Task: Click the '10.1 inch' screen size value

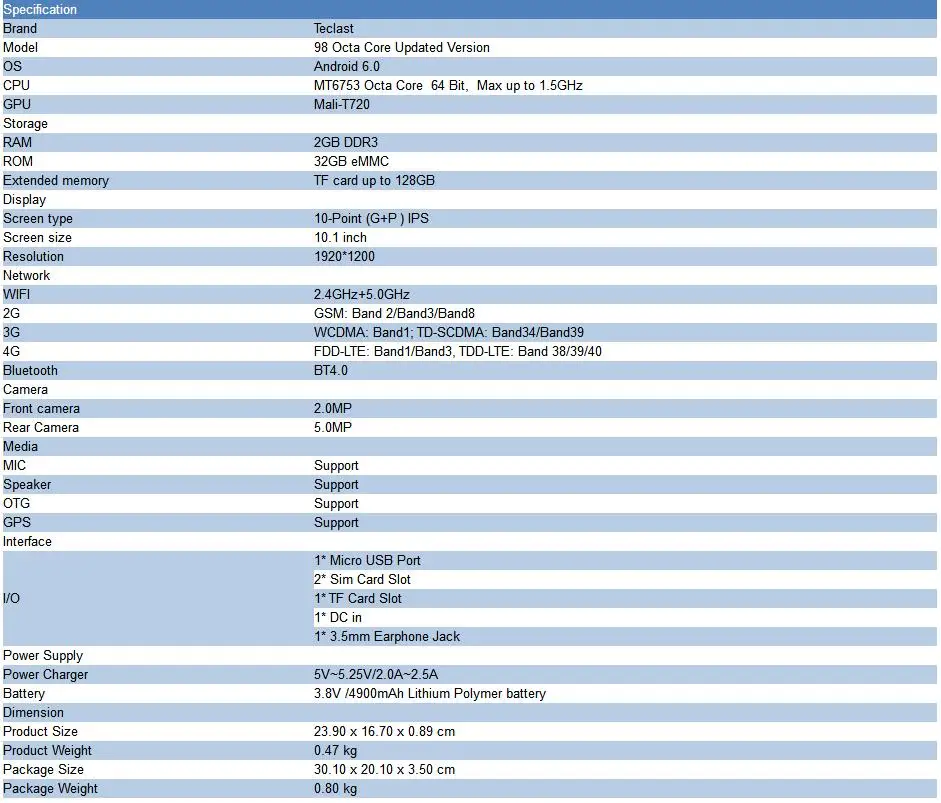Action: tap(340, 238)
